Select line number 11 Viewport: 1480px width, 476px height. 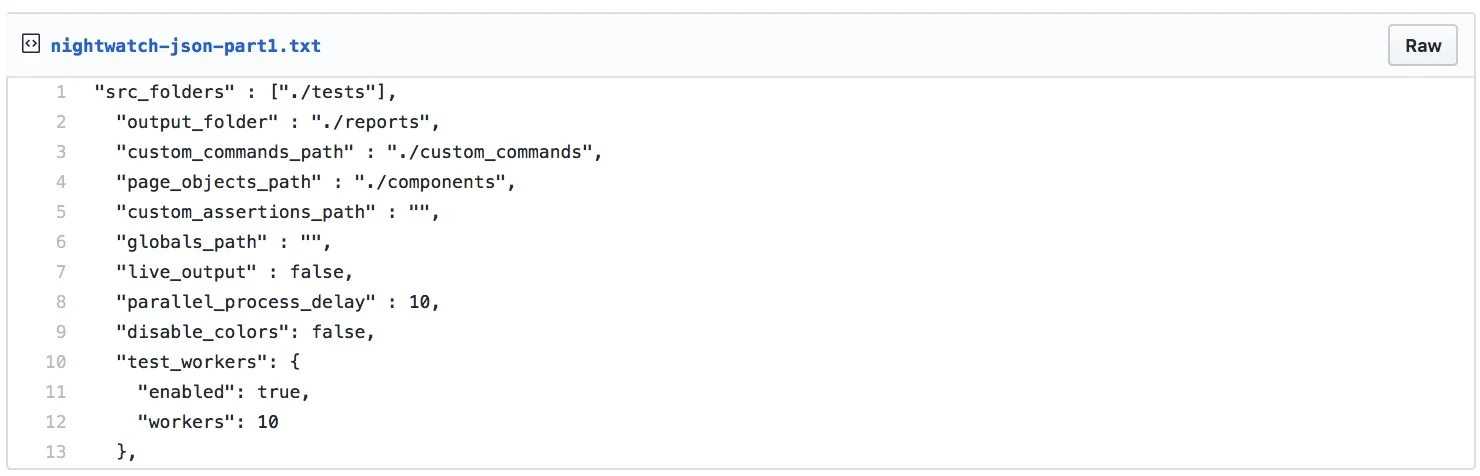[56, 392]
